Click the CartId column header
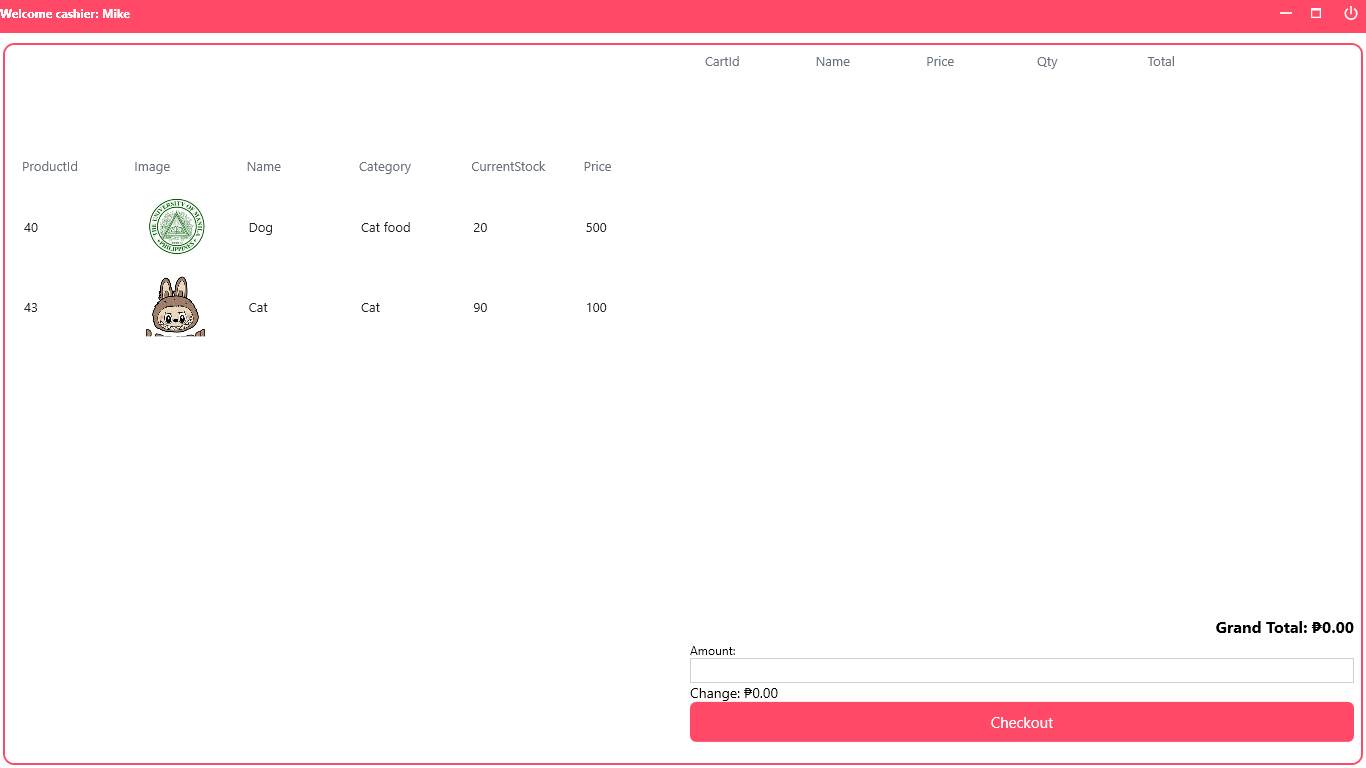Image resolution: width=1366 pixels, height=768 pixels. pyautogui.click(x=722, y=61)
